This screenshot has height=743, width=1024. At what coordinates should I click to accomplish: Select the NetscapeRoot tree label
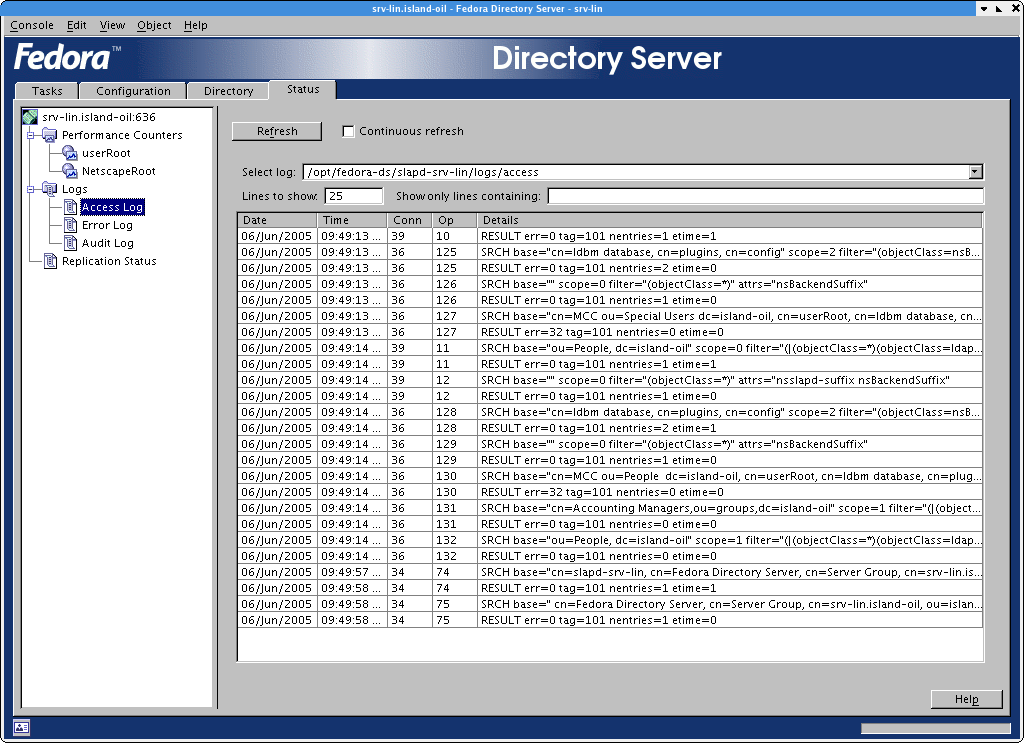tap(119, 171)
